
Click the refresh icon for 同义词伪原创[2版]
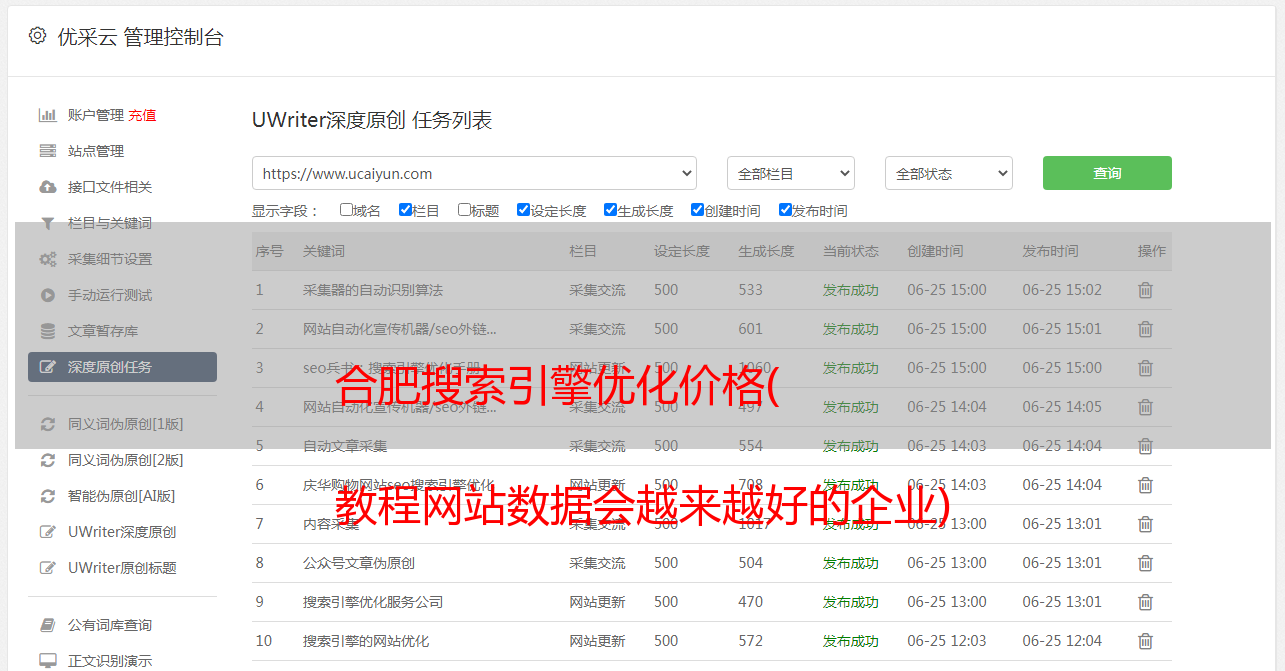tap(47, 460)
